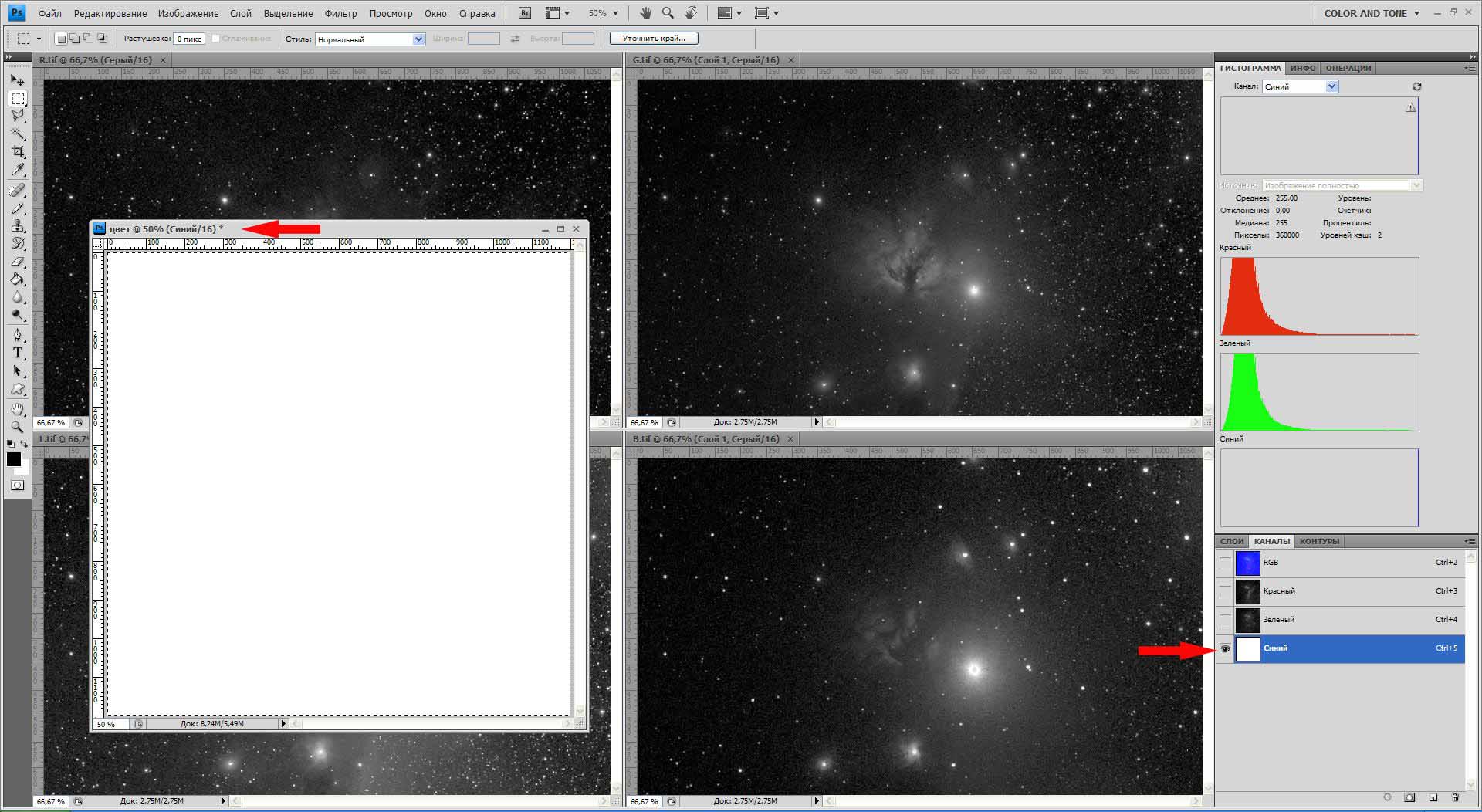This screenshot has width=1482, height=812.
Task: Open the Канал dropdown in histogram panel
Action: (1300, 86)
